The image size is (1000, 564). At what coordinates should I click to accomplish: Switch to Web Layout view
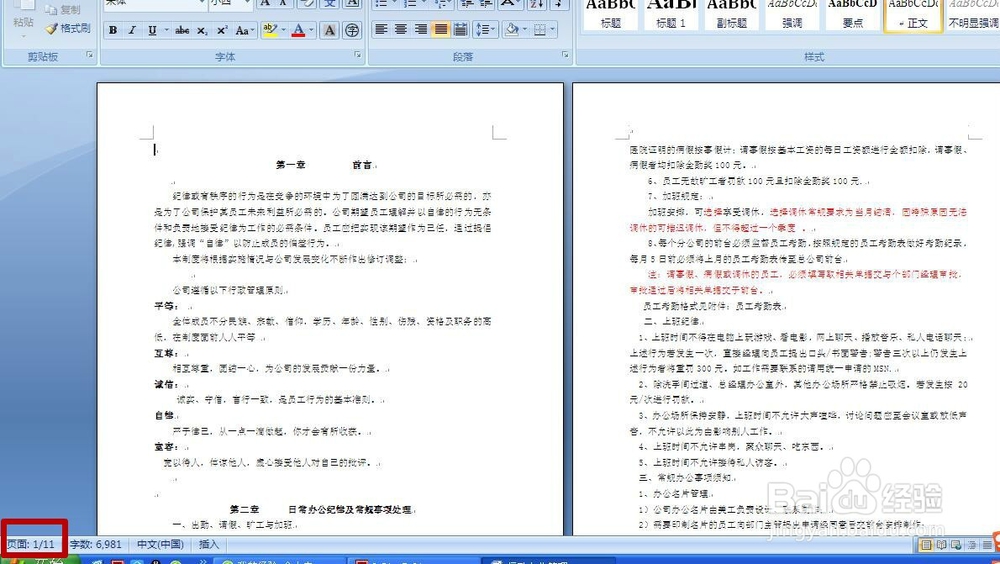pyautogui.click(x=956, y=545)
